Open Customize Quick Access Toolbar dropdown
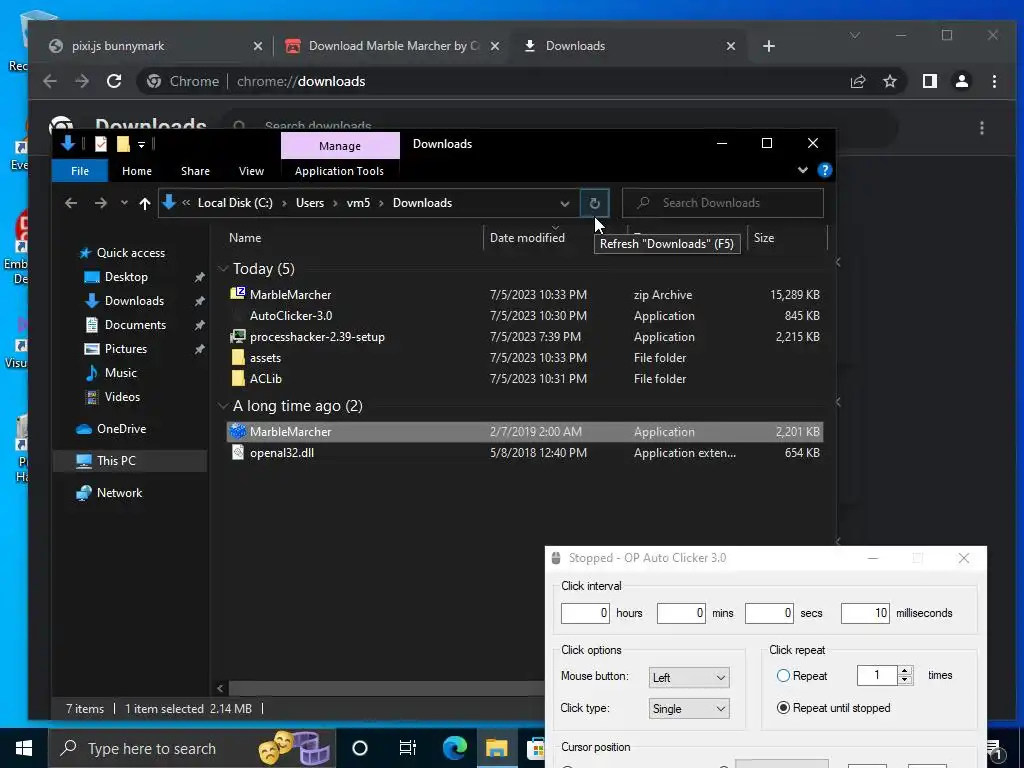This screenshot has width=1024, height=768. tap(141, 144)
